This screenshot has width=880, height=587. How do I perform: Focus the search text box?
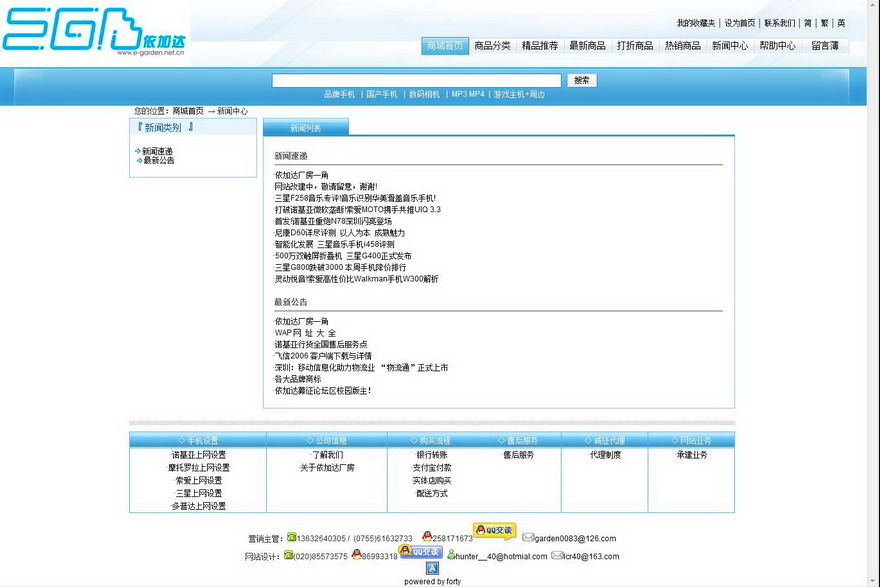point(416,80)
